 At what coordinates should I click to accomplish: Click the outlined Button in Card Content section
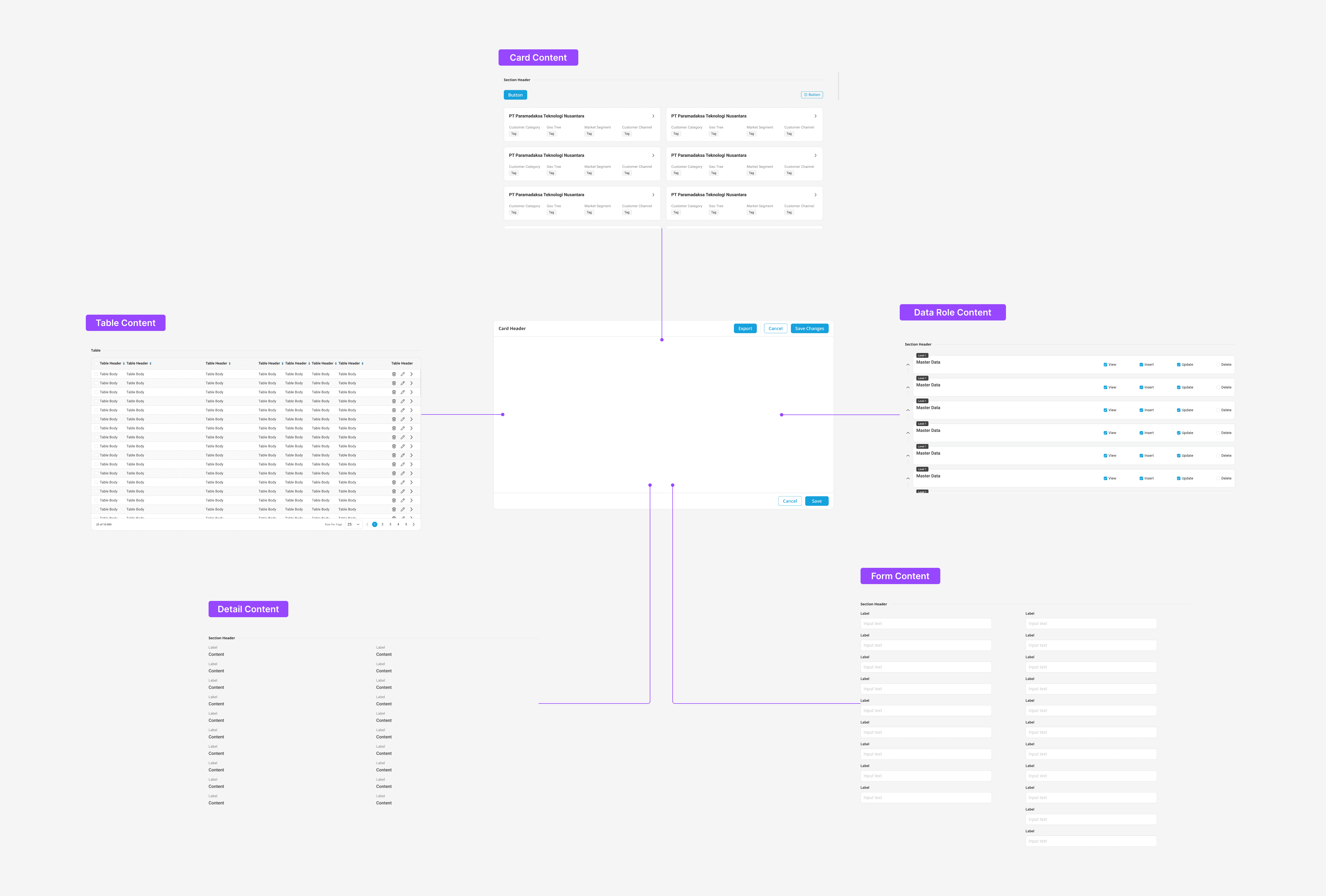click(811, 95)
